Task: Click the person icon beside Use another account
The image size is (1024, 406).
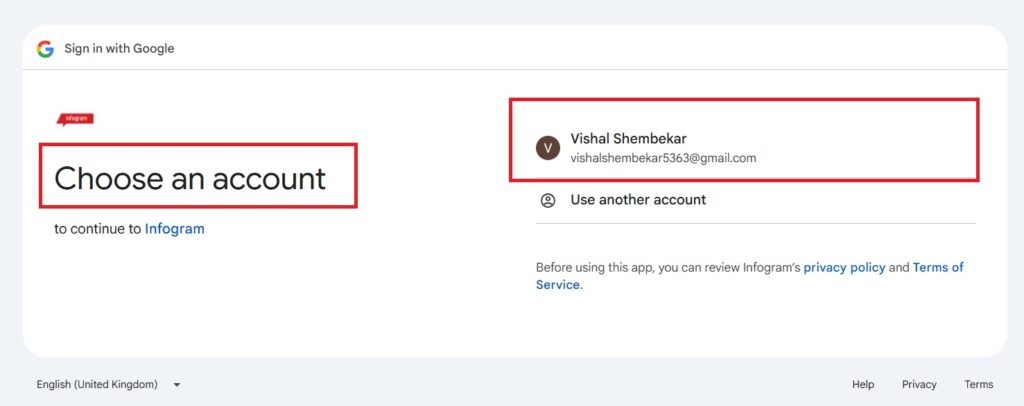Action: (x=548, y=200)
